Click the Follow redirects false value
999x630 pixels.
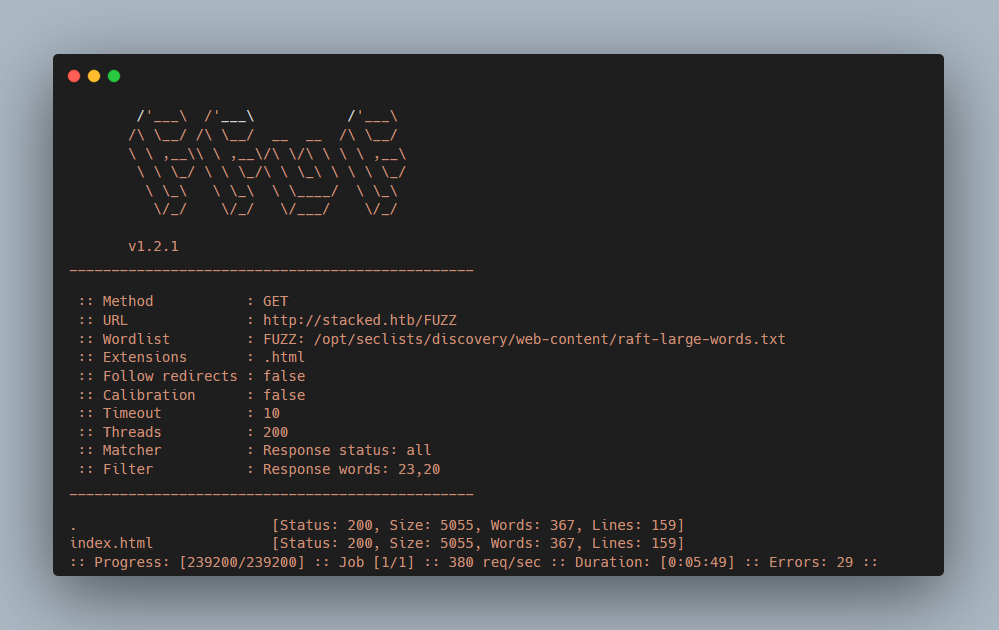(x=284, y=376)
